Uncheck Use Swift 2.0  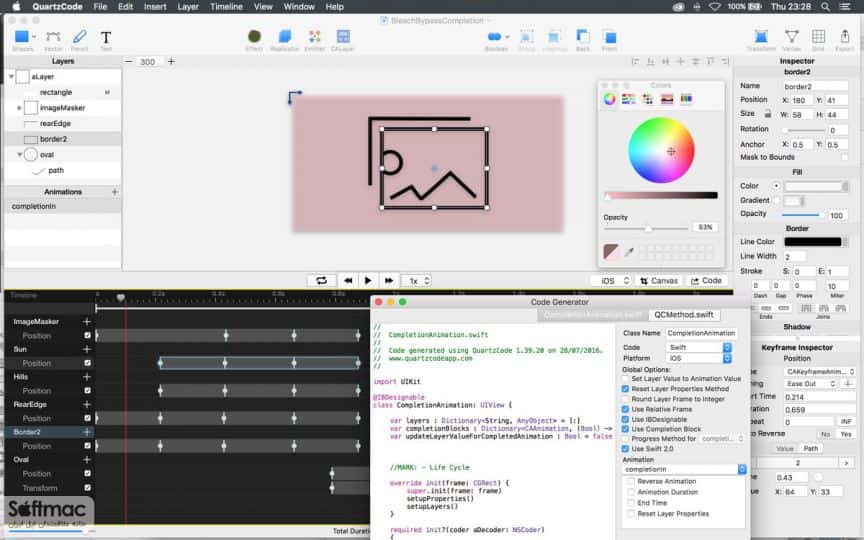(x=625, y=449)
